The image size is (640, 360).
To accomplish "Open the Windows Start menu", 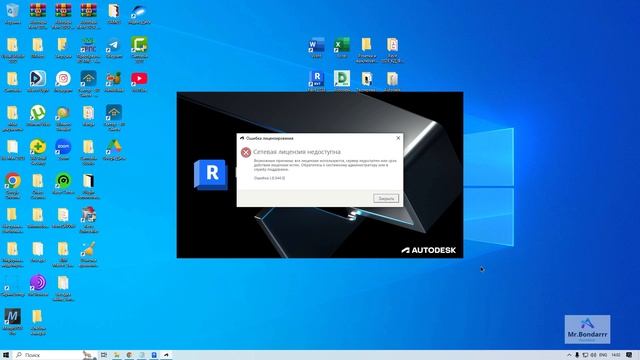I will (x=6, y=355).
